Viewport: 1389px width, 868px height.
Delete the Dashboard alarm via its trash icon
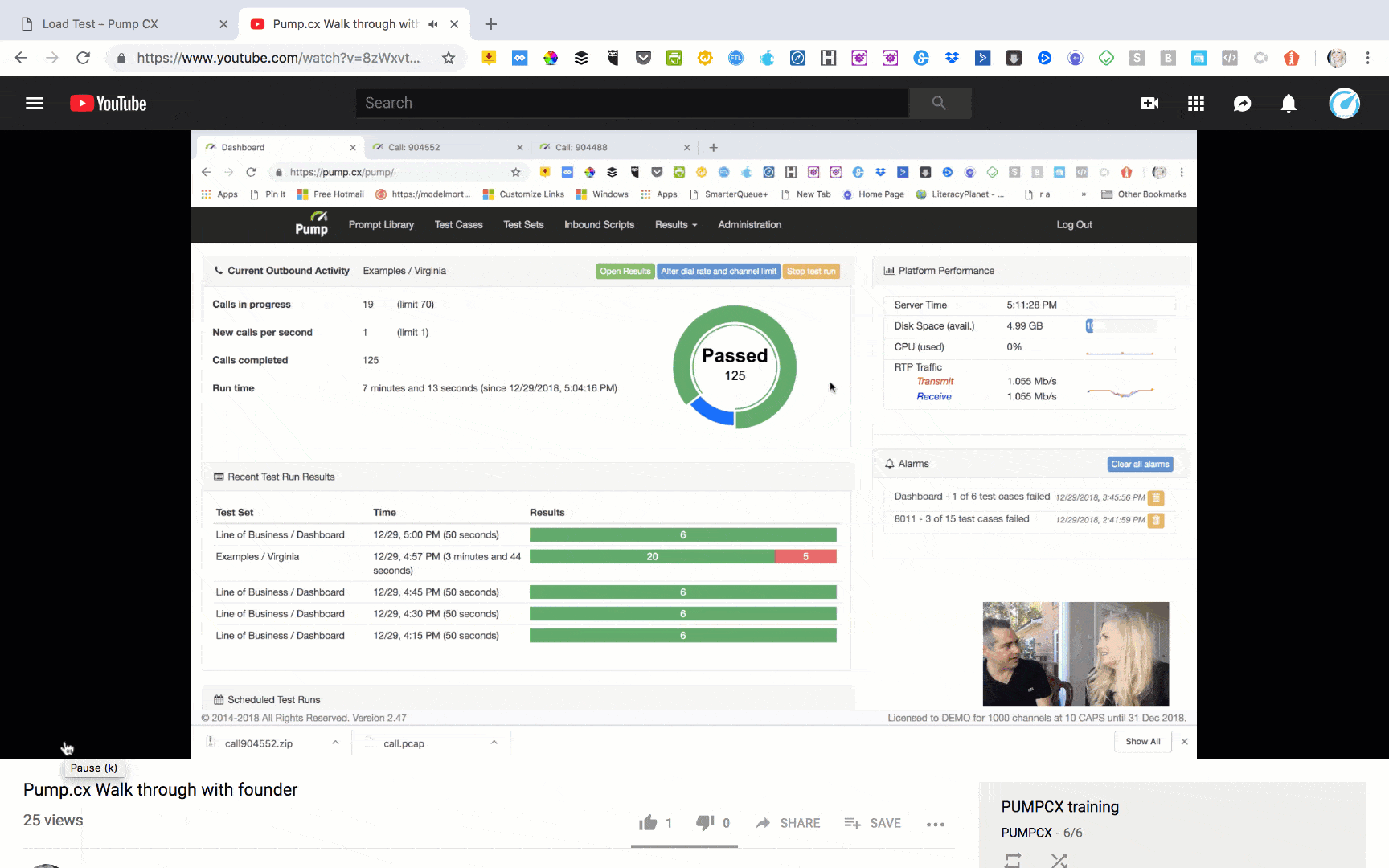click(x=1156, y=497)
